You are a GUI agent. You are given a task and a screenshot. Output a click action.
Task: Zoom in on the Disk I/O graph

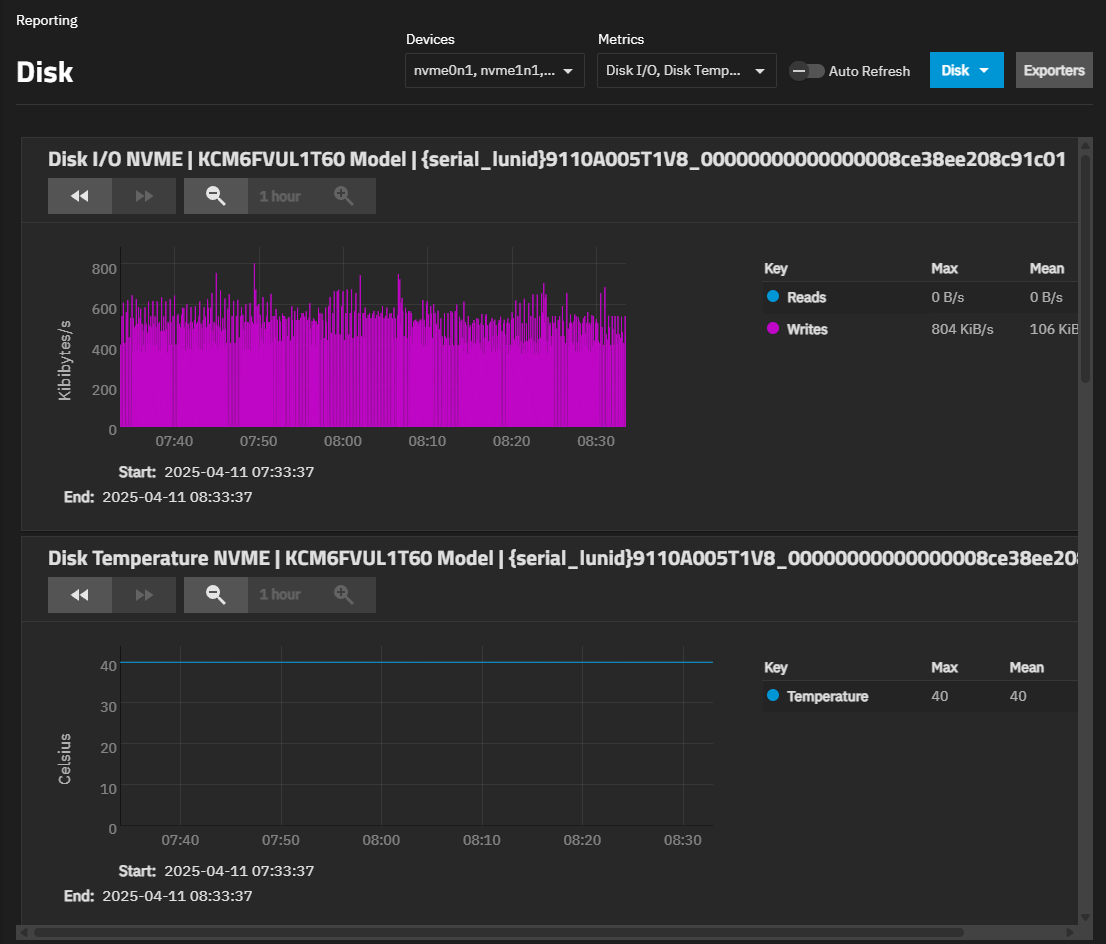point(345,196)
